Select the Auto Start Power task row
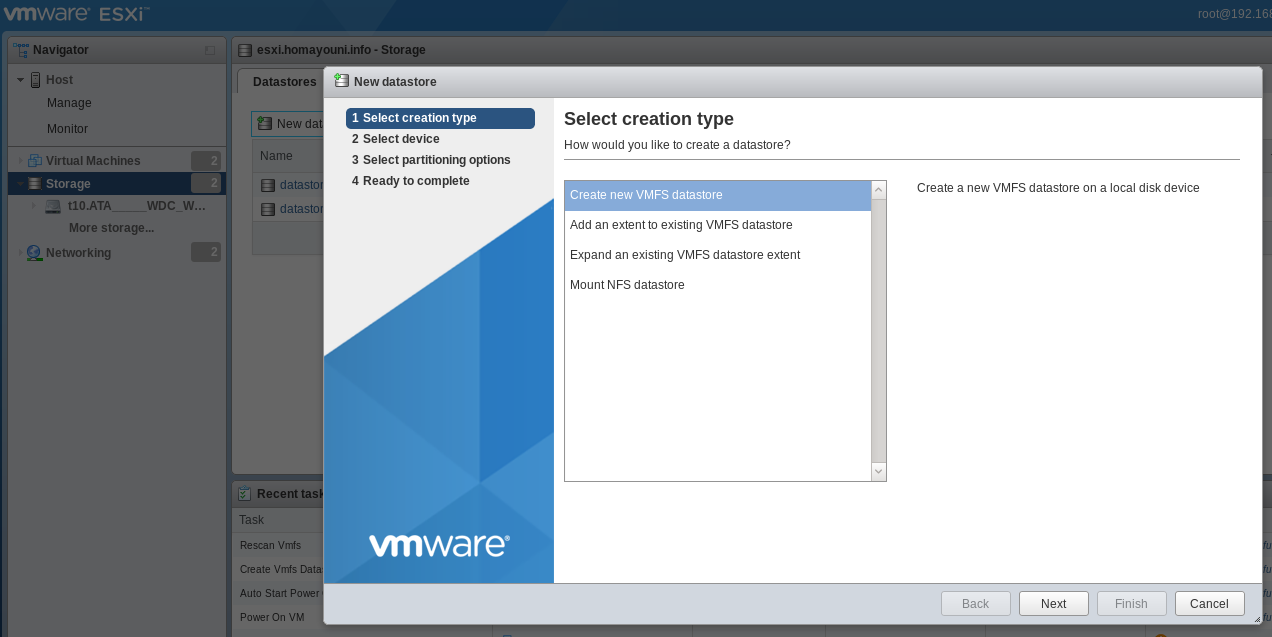This screenshot has width=1272, height=637. point(279,593)
